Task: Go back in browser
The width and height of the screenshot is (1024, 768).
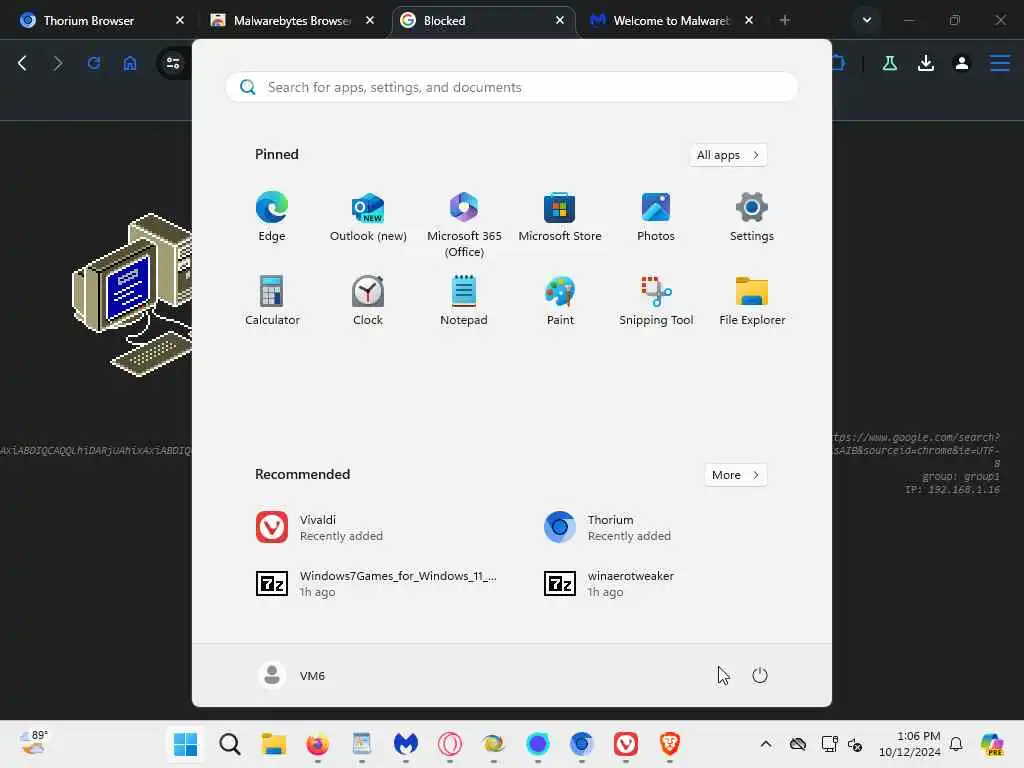Action: (x=22, y=63)
